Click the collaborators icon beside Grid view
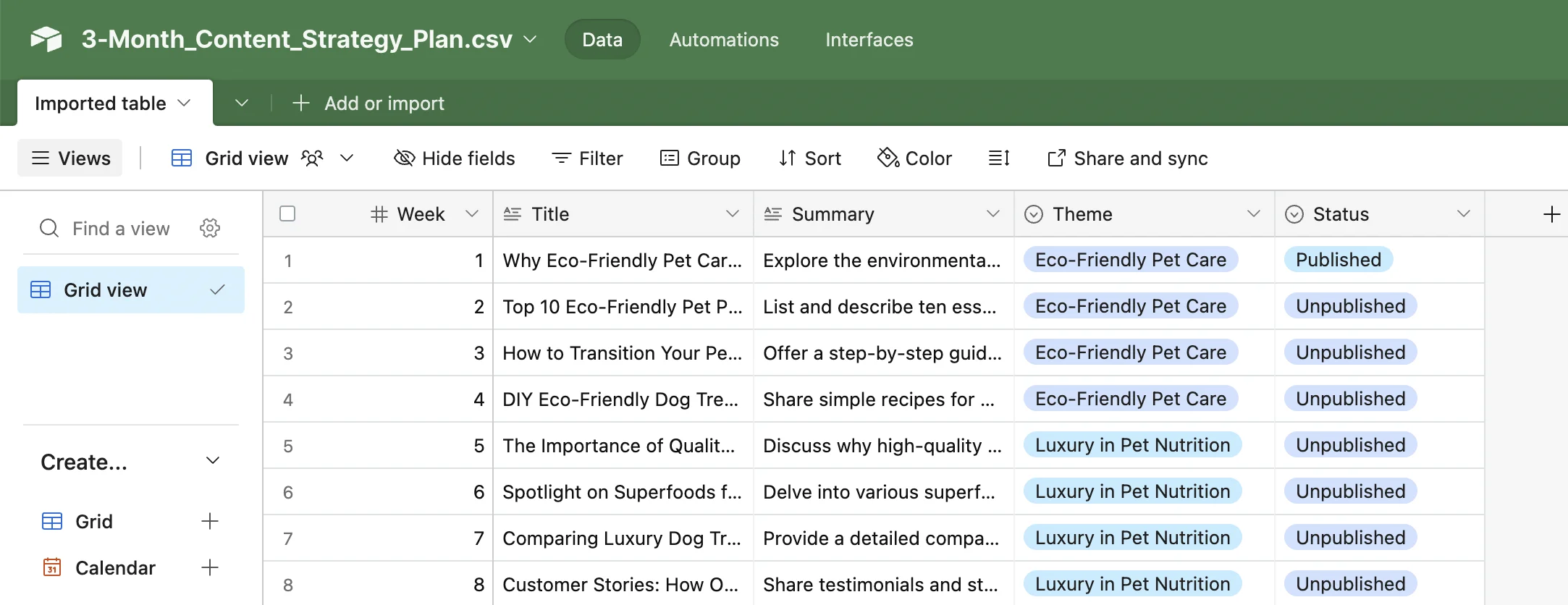This screenshot has height=605, width=1568. 312,158
